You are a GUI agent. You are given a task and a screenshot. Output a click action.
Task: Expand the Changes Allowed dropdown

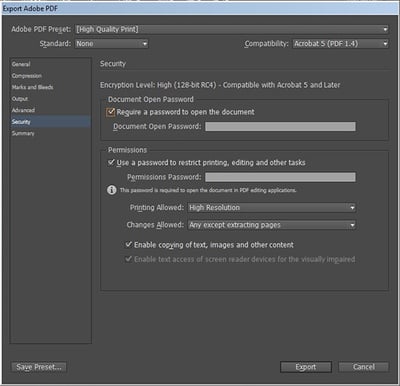[x=272, y=225]
